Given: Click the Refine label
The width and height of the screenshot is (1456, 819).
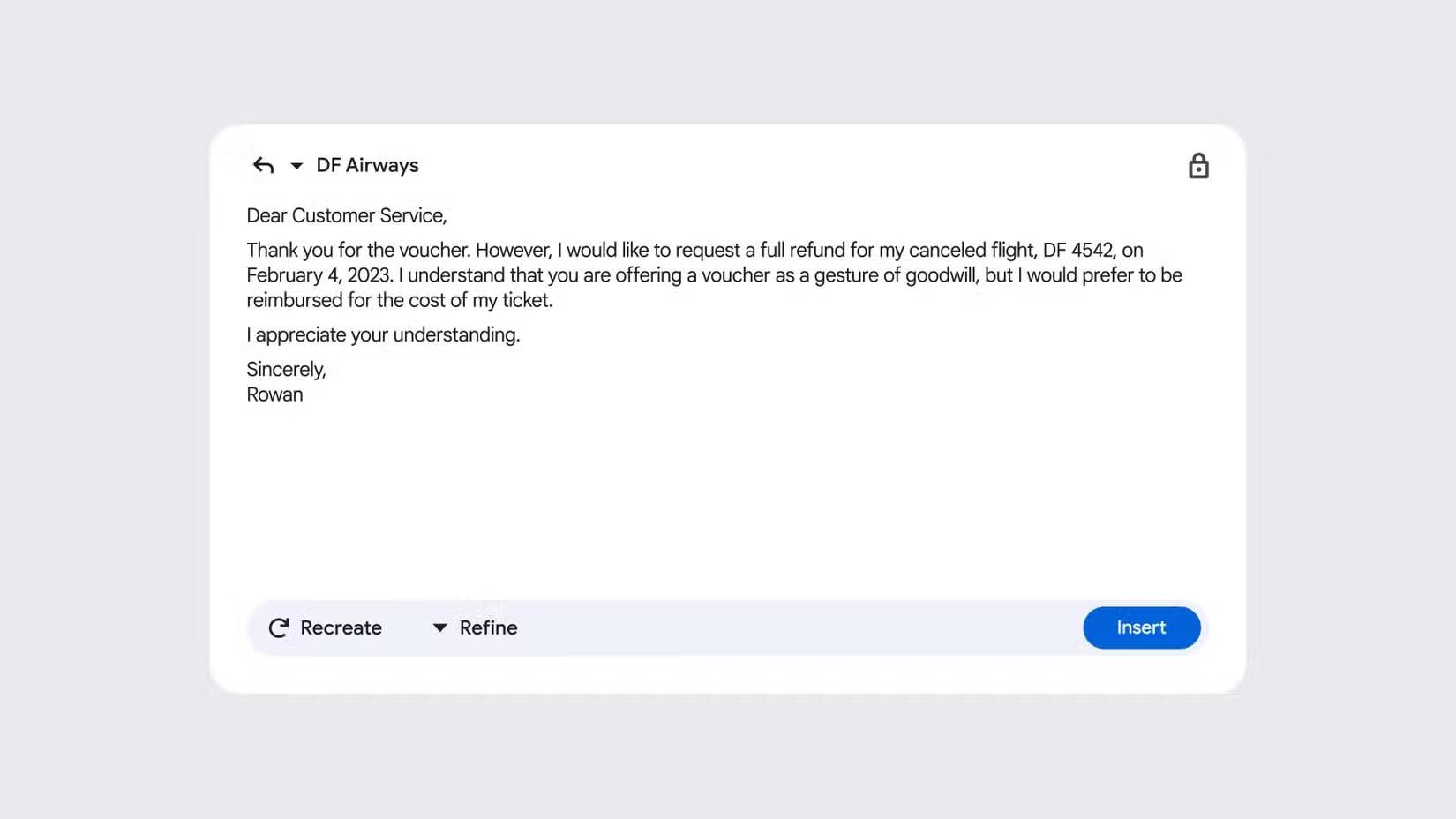Looking at the screenshot, I should (x=488, y=627).
